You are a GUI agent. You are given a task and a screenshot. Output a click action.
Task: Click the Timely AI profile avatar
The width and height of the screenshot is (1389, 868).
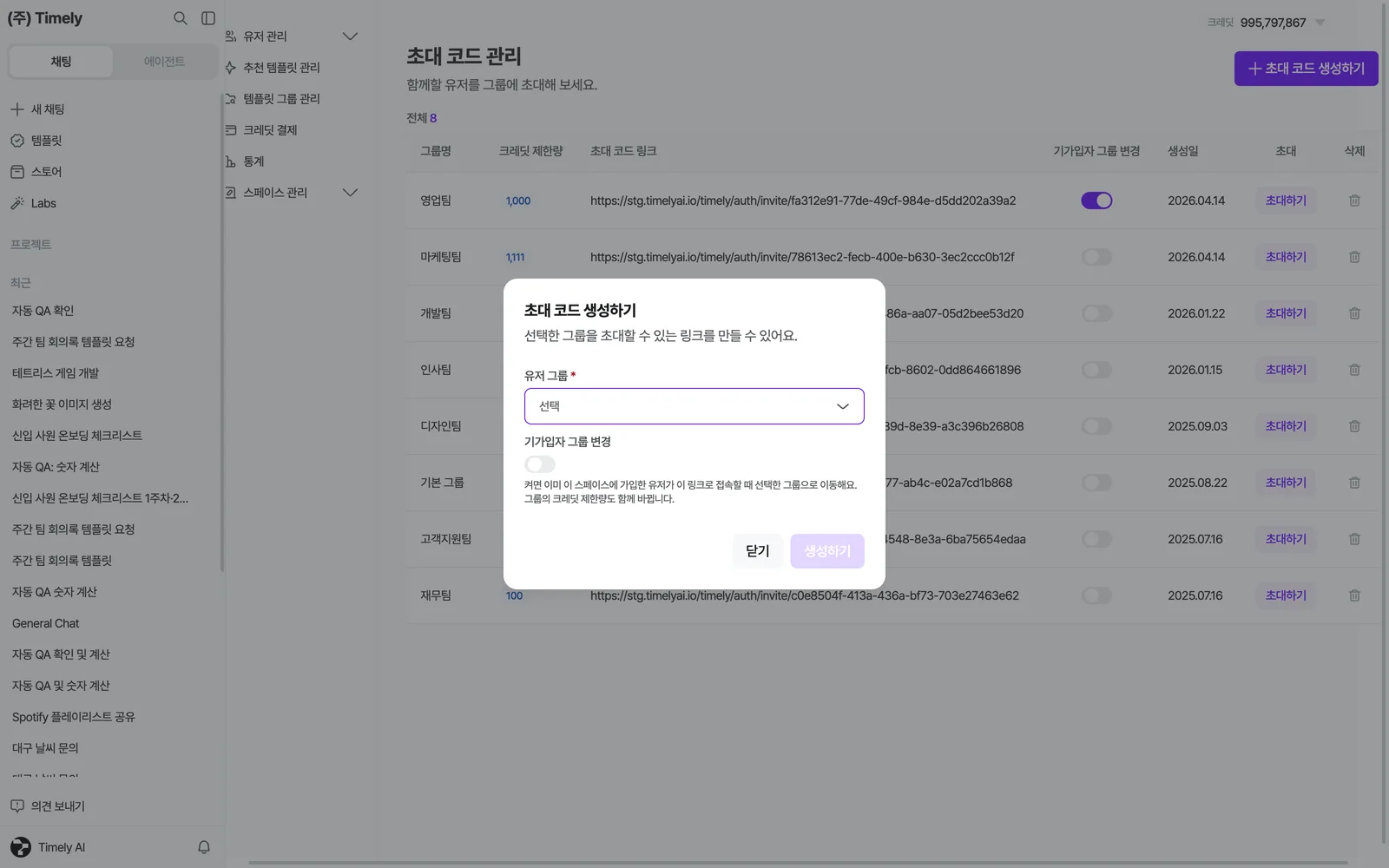tap(21, 847)
